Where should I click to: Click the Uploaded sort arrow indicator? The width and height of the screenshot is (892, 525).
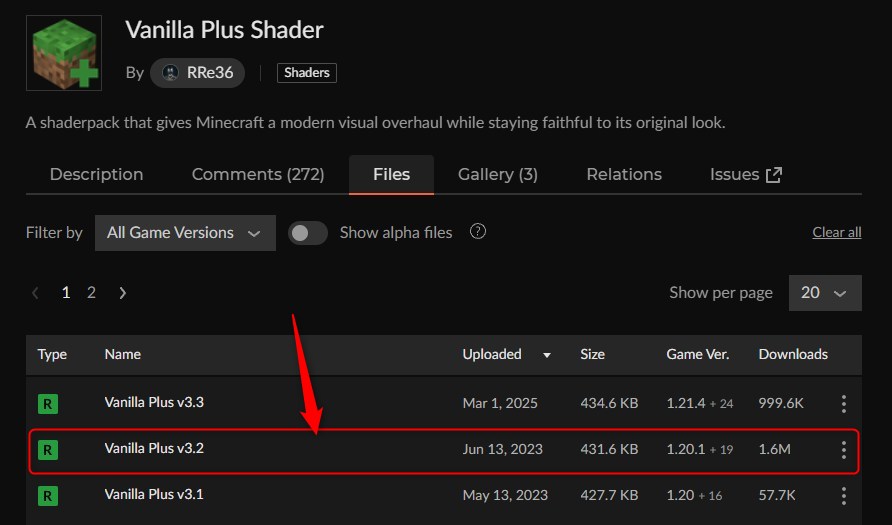(x=547, y=355)
